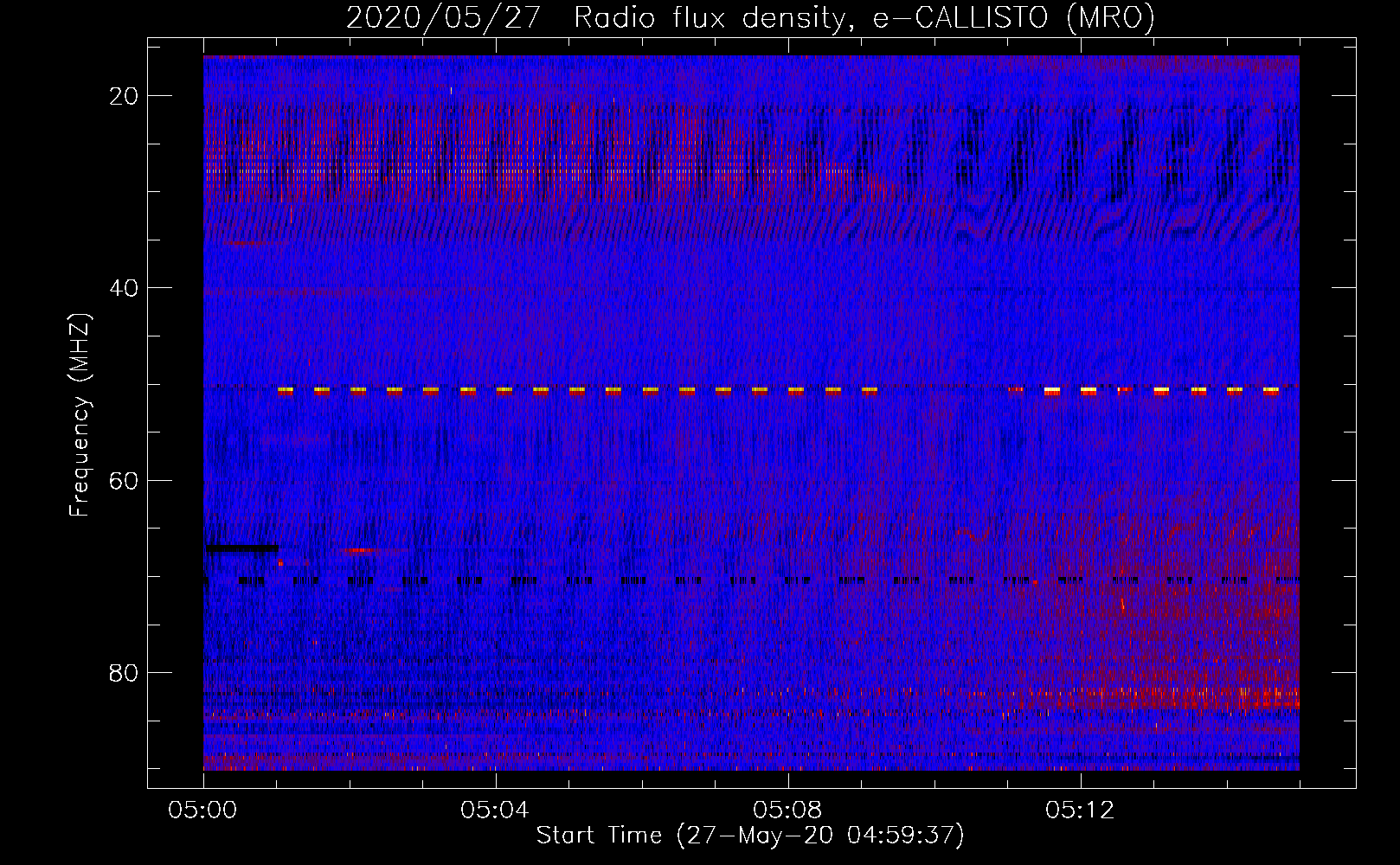Click the '05:00' time tick label
Viewport: 1400px width, 865px height.
(203, 811)
